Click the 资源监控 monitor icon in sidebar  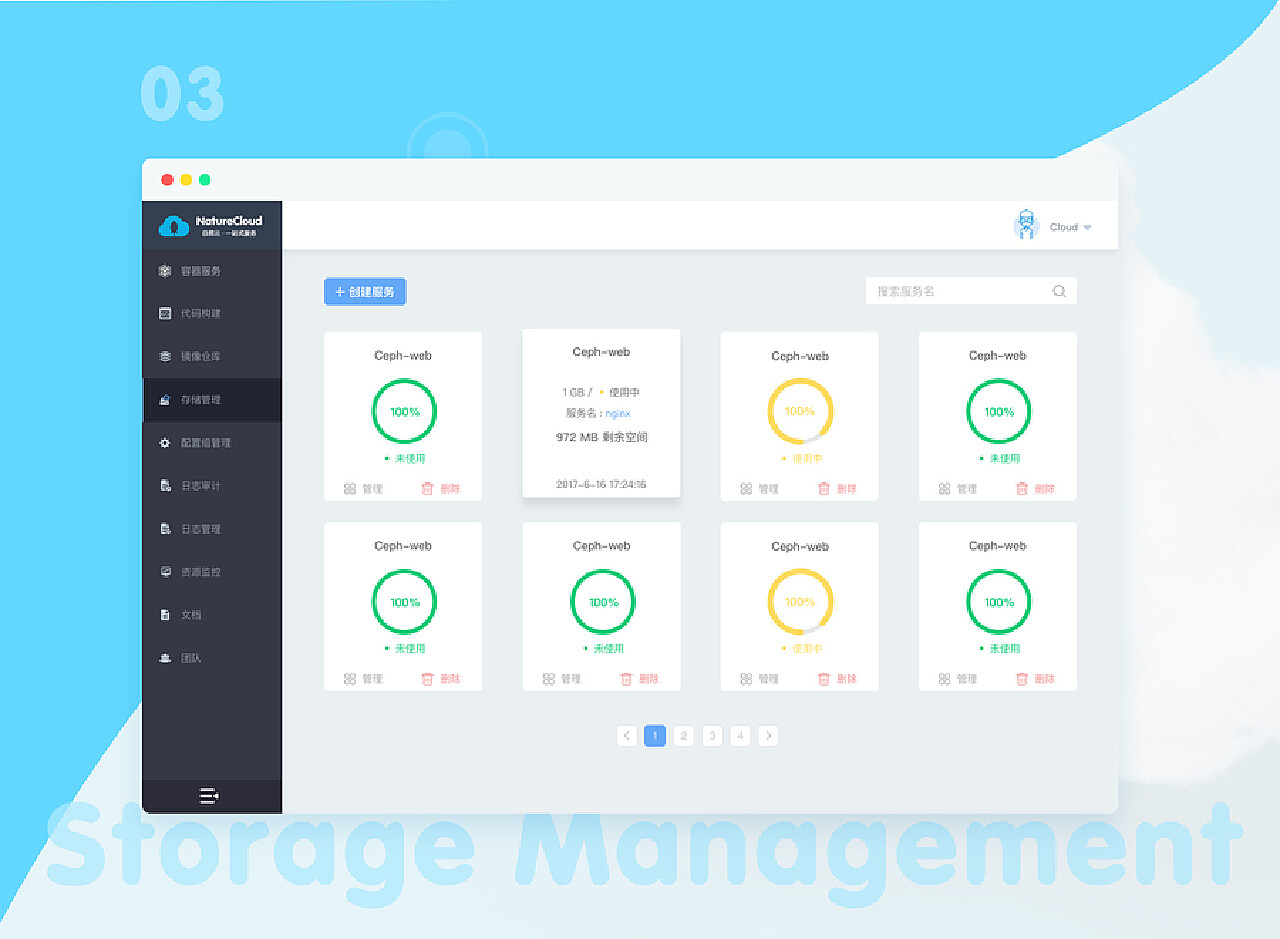click(x=166, y=572)
